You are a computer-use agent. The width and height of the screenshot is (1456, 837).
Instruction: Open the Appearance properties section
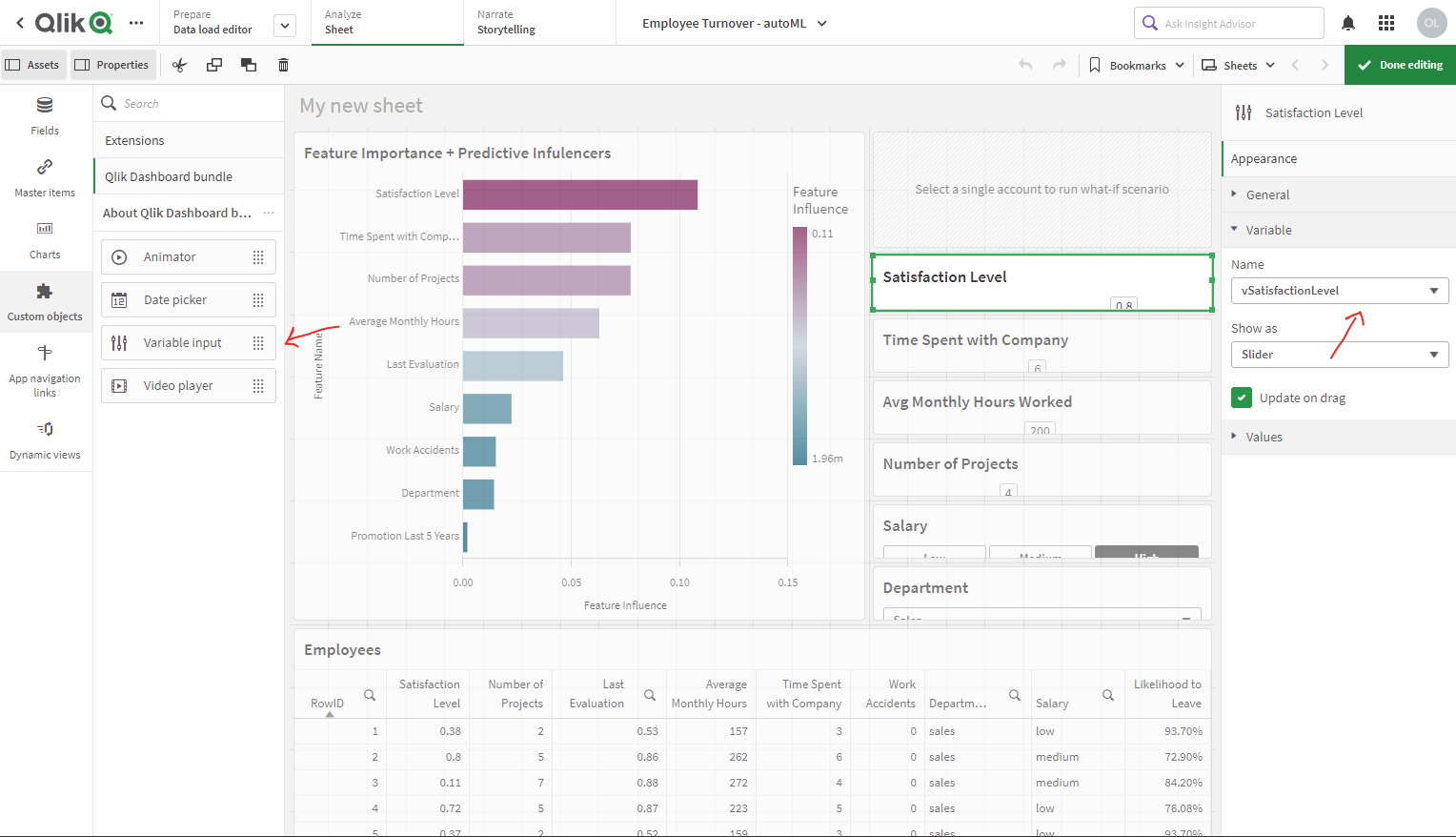click(1338, 158)
